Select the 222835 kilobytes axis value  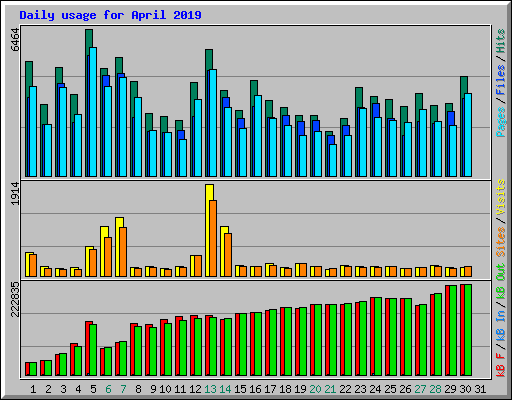pos(15,299)
